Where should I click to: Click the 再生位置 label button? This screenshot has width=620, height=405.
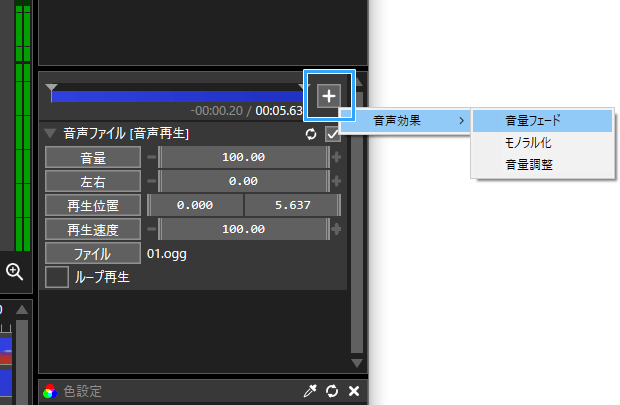tap(93, 205)
